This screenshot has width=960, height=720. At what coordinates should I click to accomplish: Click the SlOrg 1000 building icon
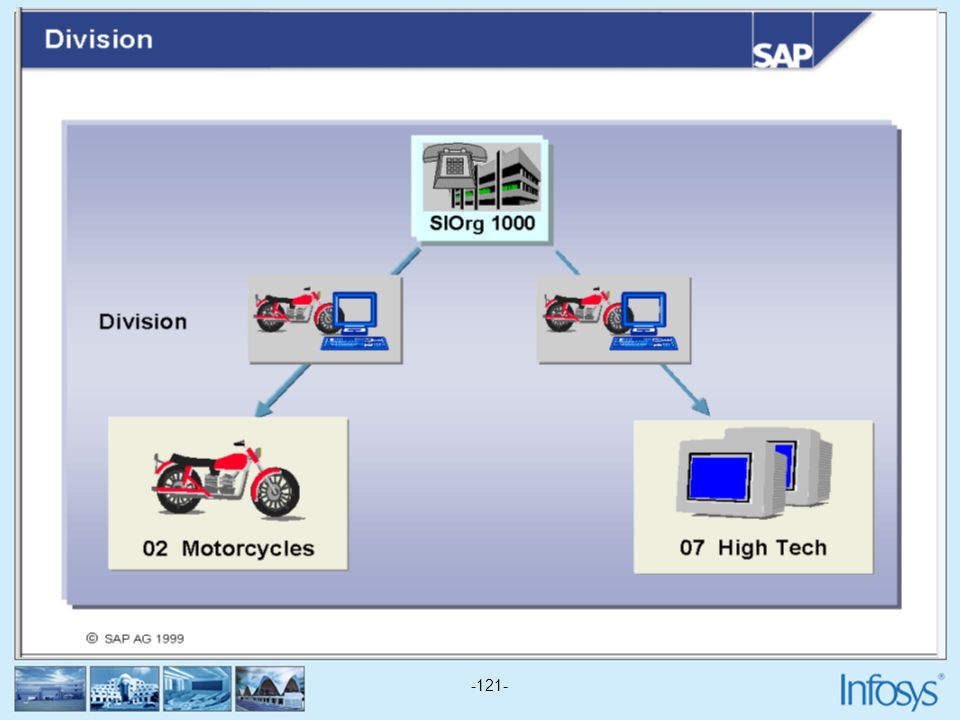point(481,177)
